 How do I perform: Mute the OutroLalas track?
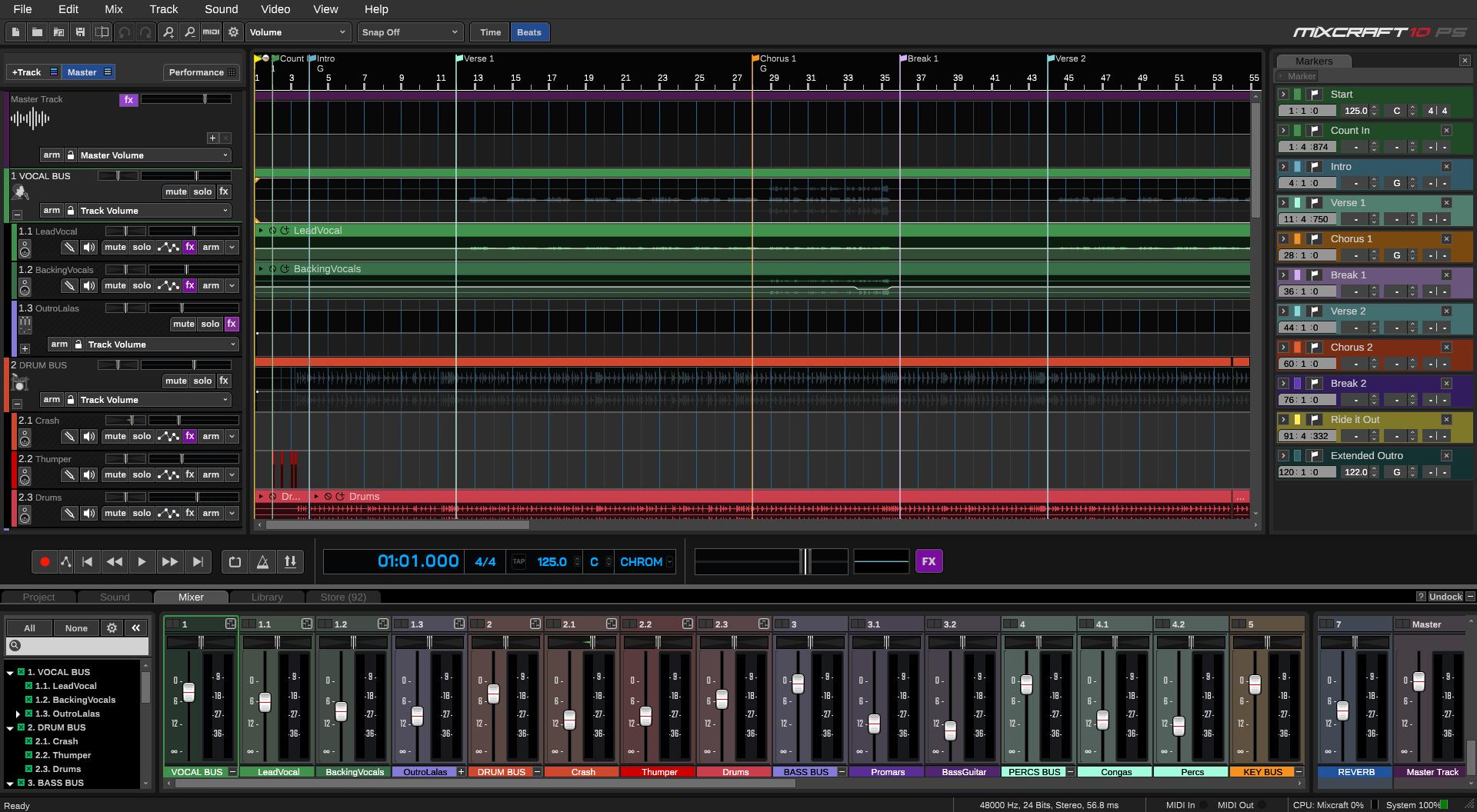click(183, 324)
